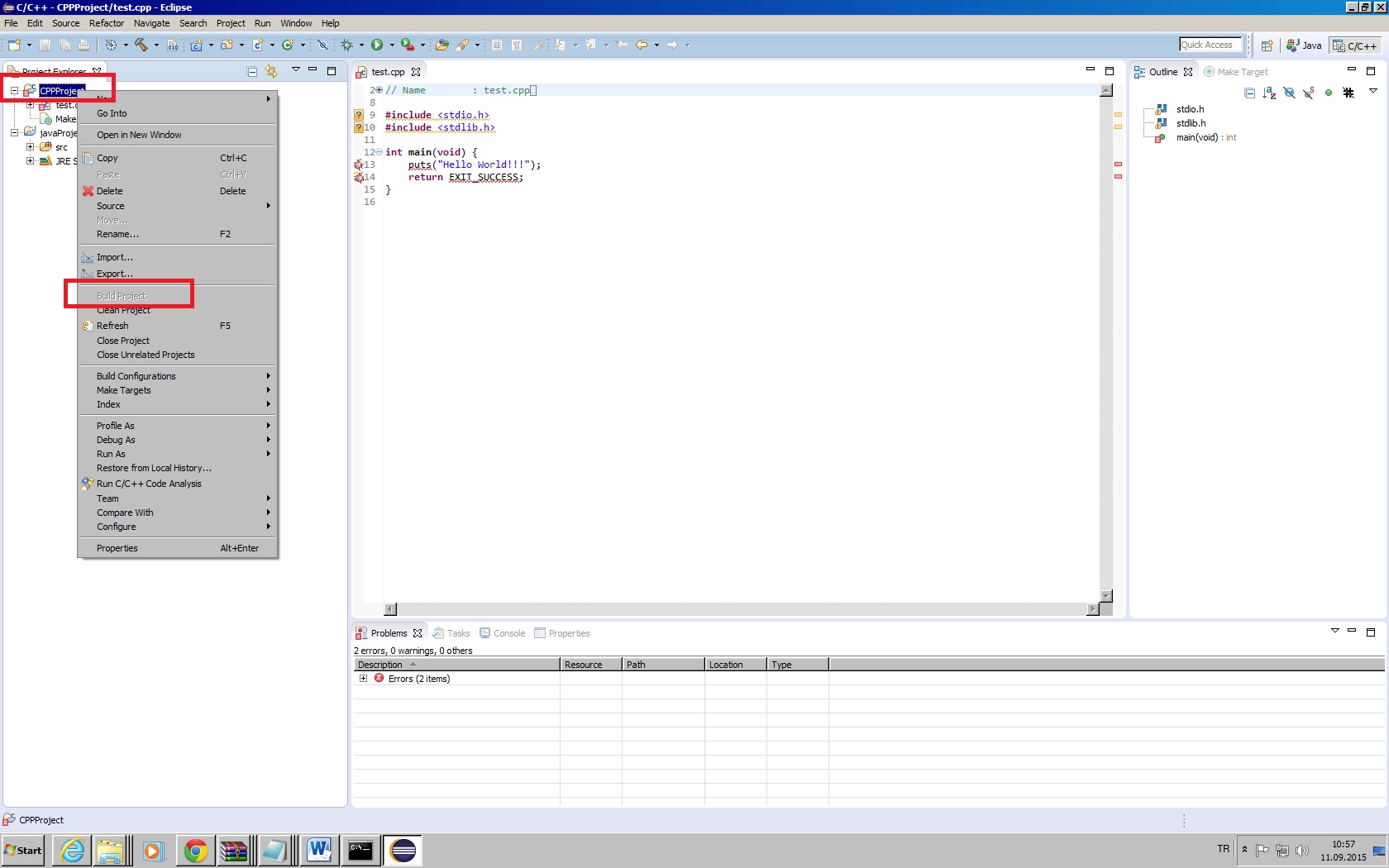Screen dimensions: 1389x868
Task: Click the C/C++ perspective button
Action: click(x=1354, y=45)
